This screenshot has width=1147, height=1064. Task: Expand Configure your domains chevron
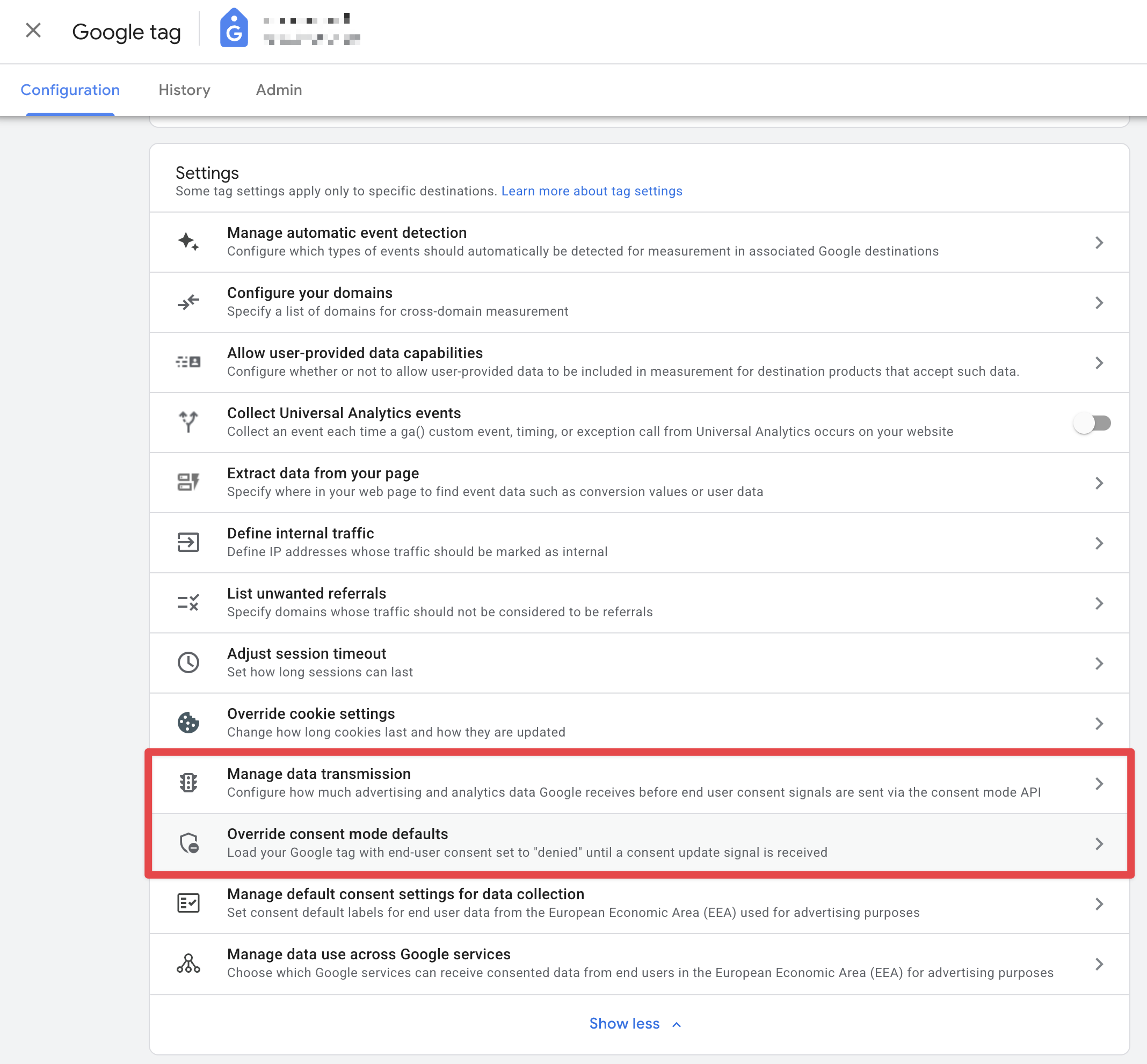pos(1099,303)
